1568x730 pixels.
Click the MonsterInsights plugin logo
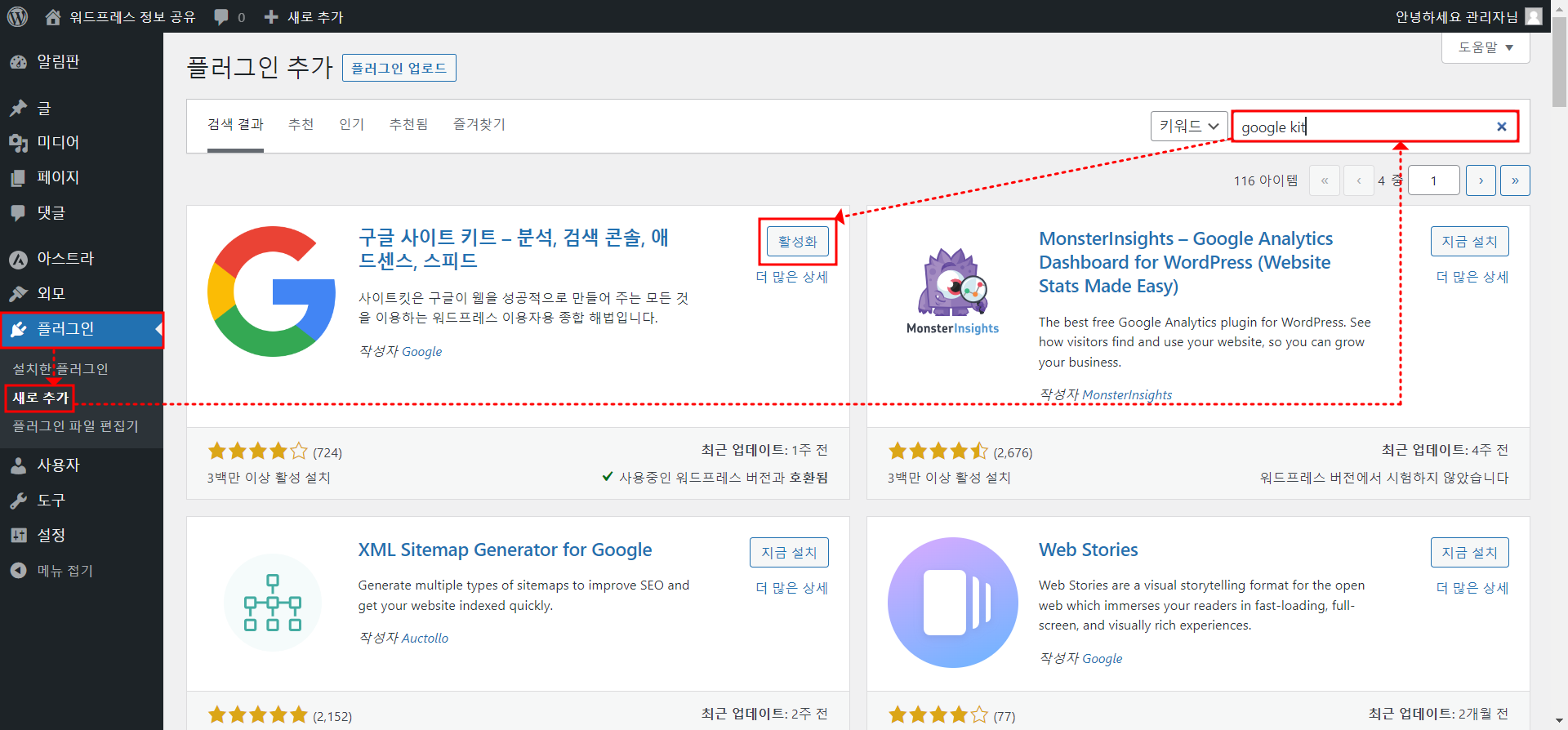(x=952, y=292)
